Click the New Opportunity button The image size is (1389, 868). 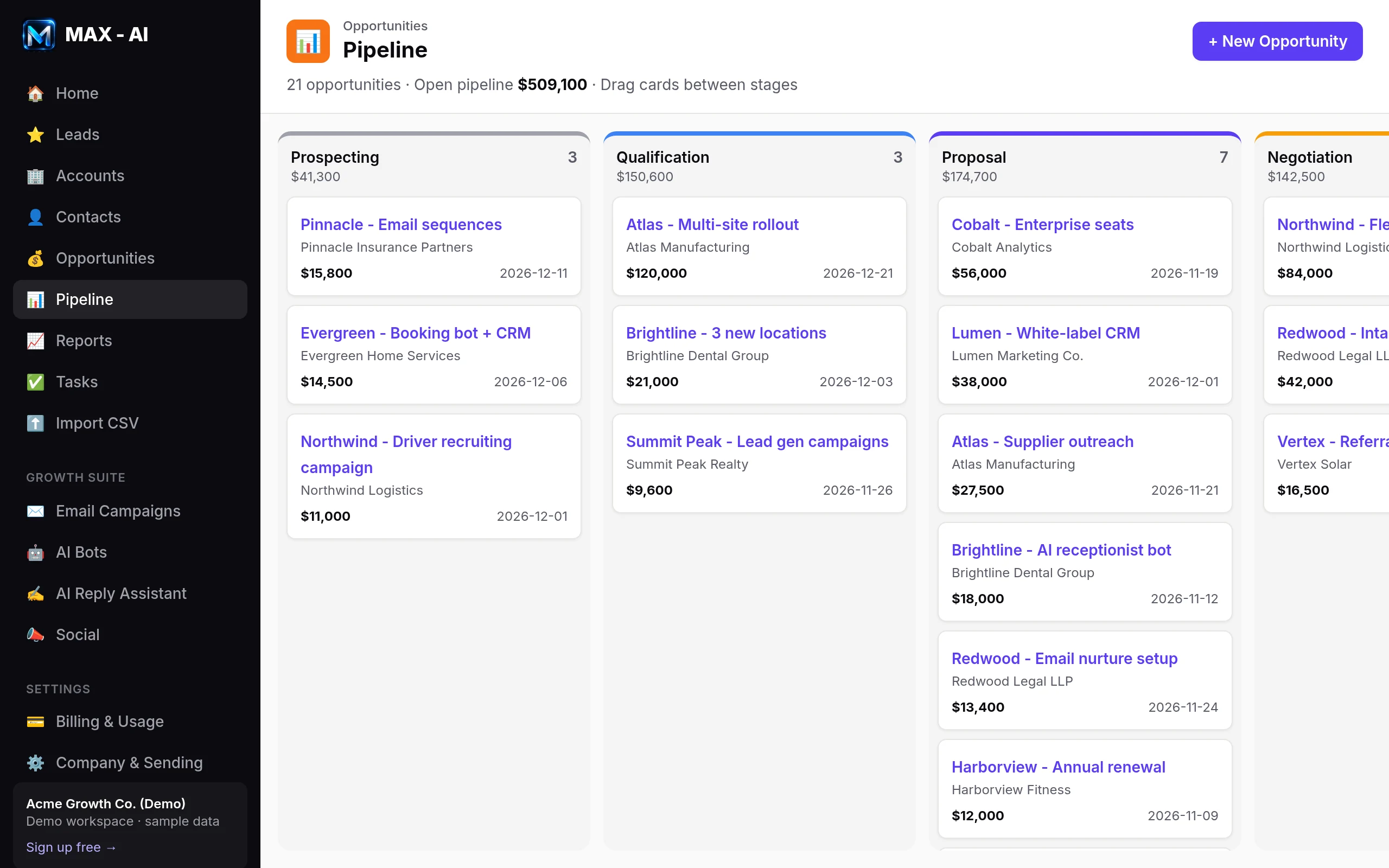click(x=1277, y=41)
